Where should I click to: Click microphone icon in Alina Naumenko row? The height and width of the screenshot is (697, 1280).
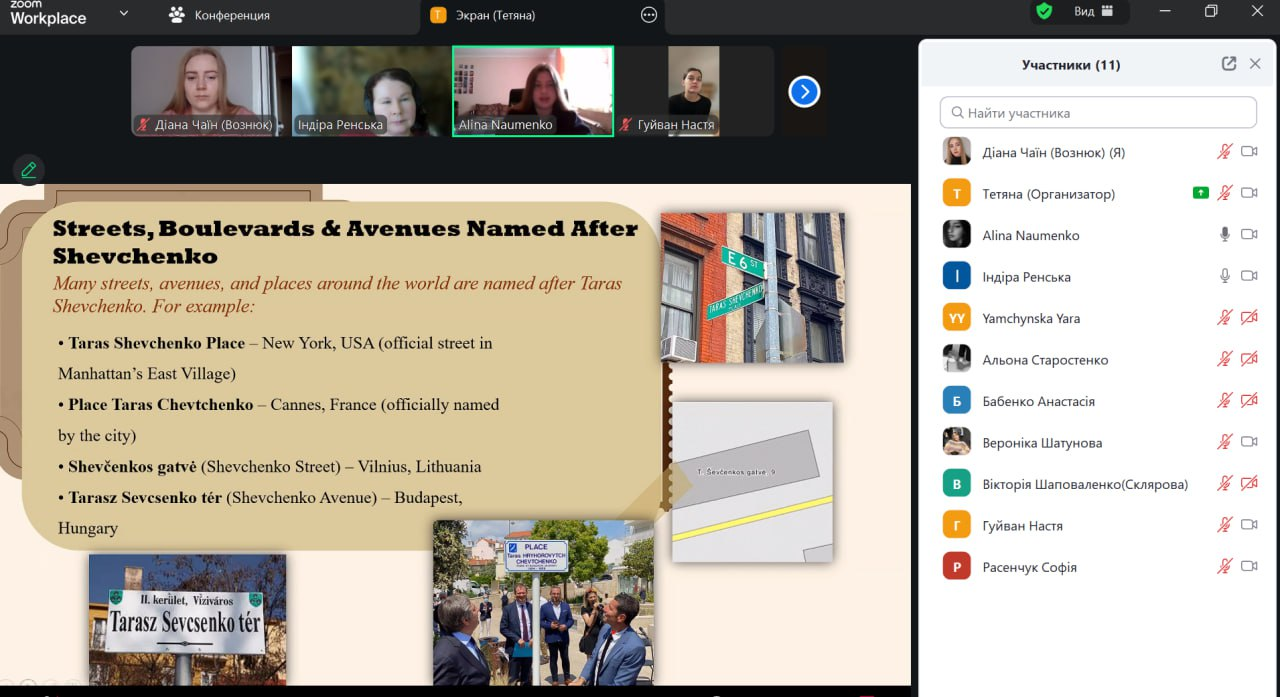[1225, 235]
